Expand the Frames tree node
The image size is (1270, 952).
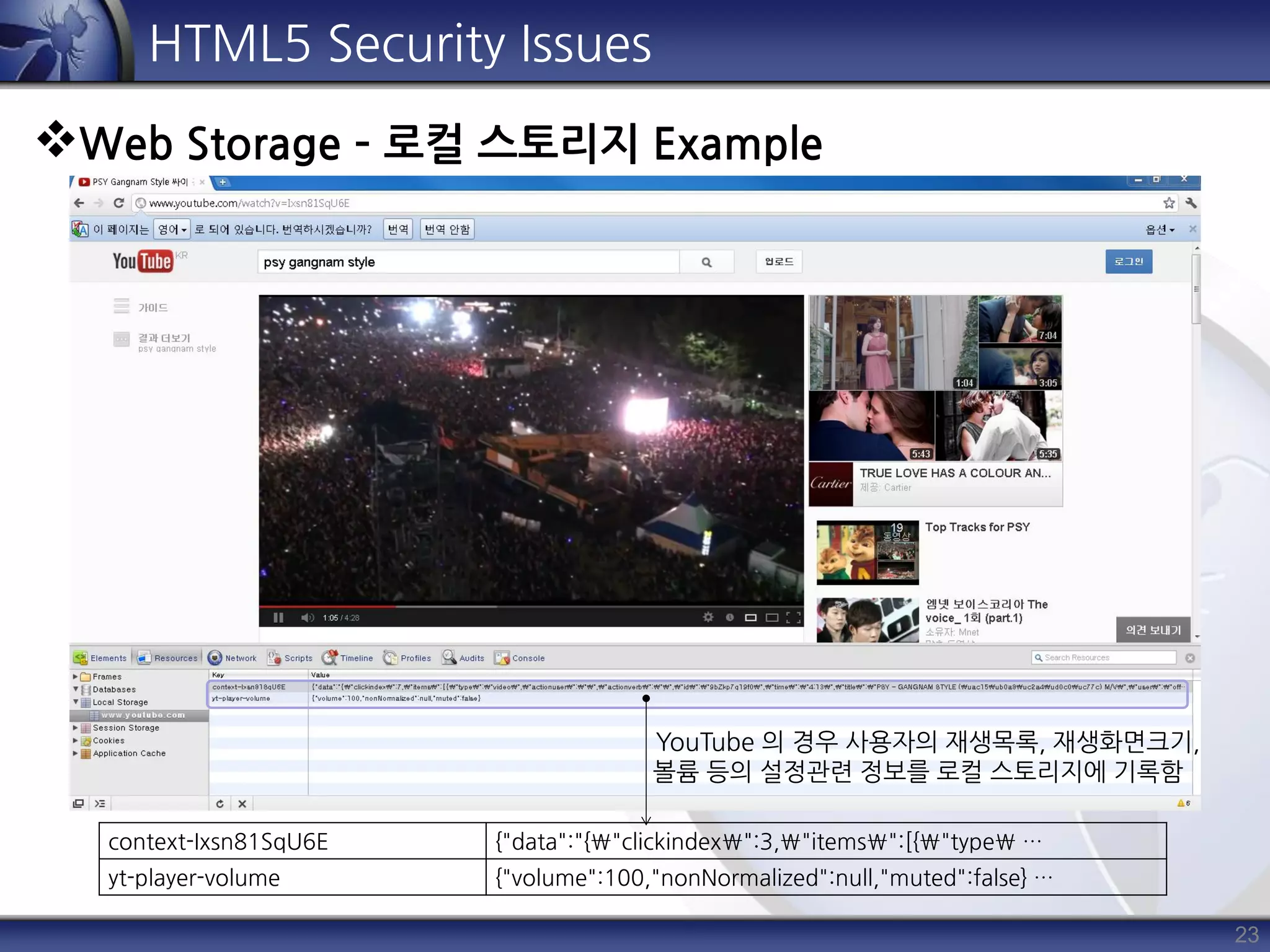[76, 677]
